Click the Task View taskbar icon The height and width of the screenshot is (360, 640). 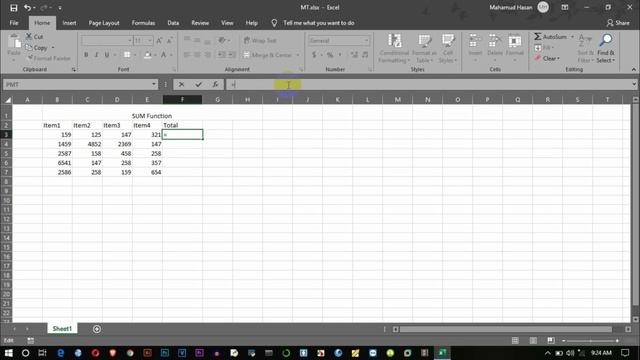(x=42, y=353)
